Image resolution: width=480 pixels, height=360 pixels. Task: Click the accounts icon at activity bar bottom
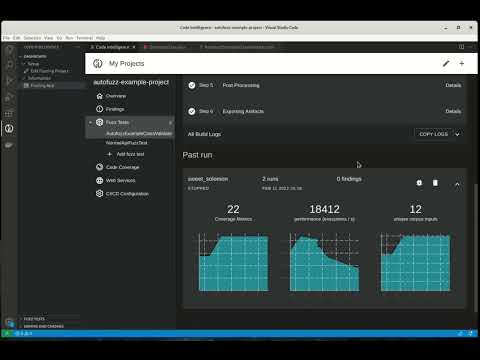(9, 323)
